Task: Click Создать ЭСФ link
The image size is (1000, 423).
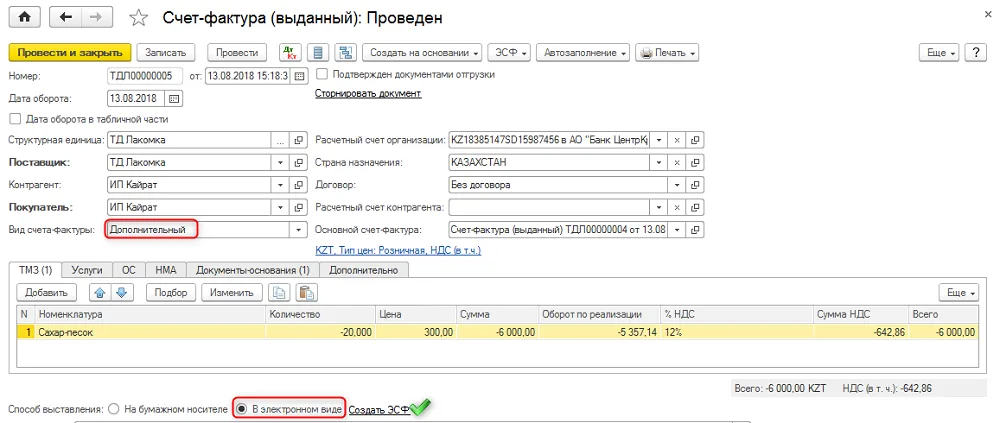Action: 379,410
